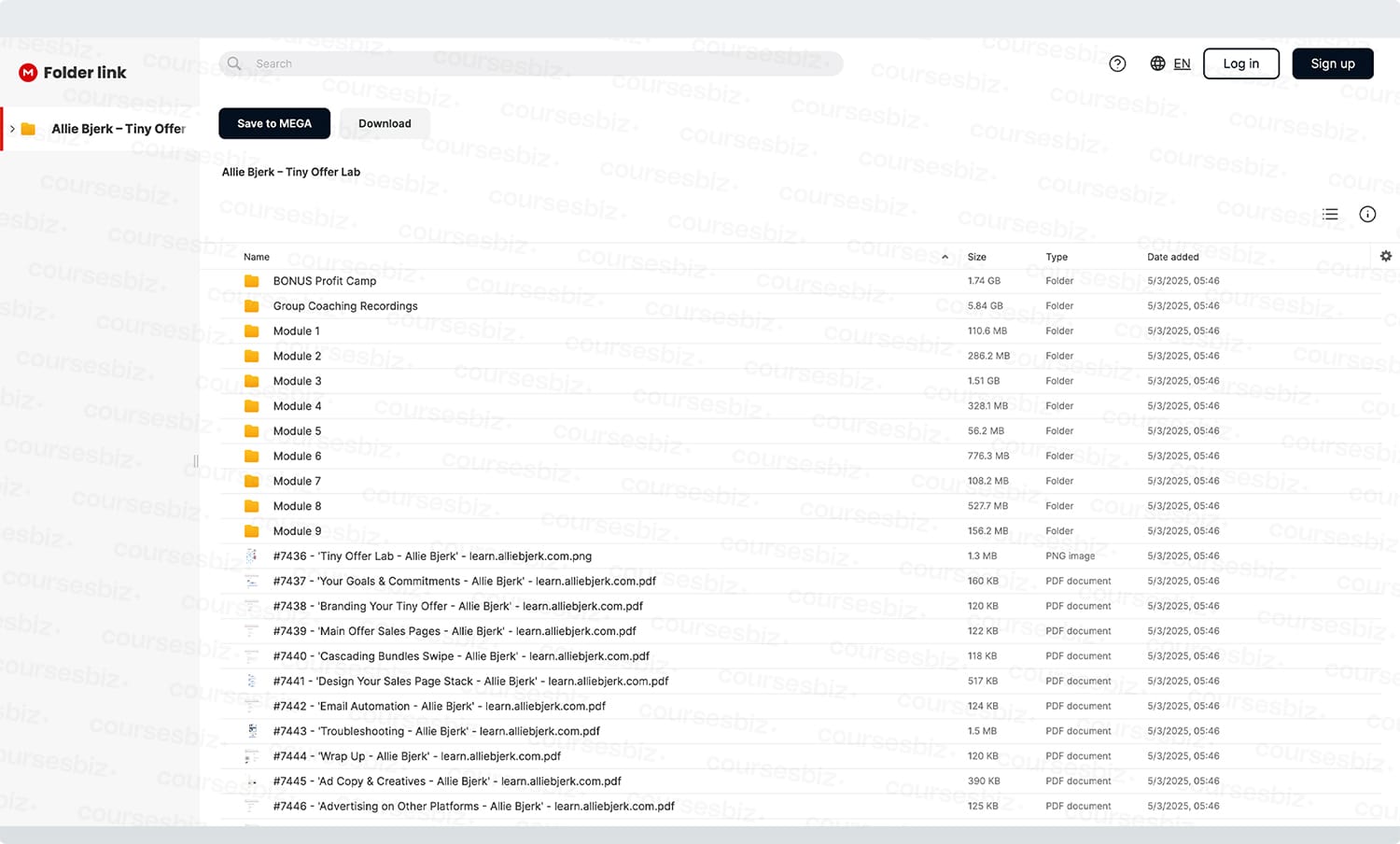Viewport: 1400px width, 844px height.
Task: Click the #7437 PDF file icon
Action: [x=251, y=582]
